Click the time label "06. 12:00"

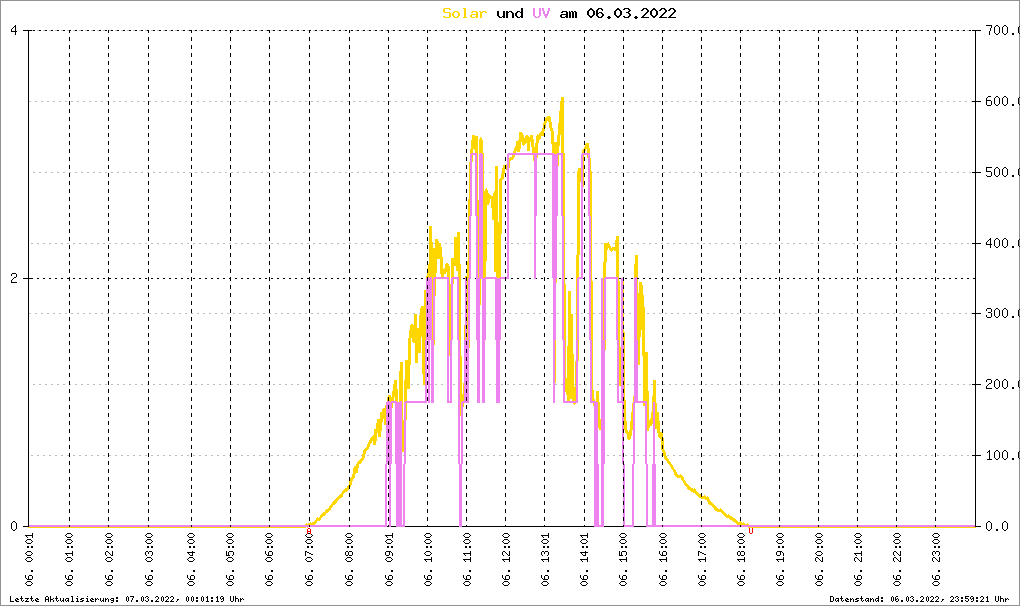[506, 560]
